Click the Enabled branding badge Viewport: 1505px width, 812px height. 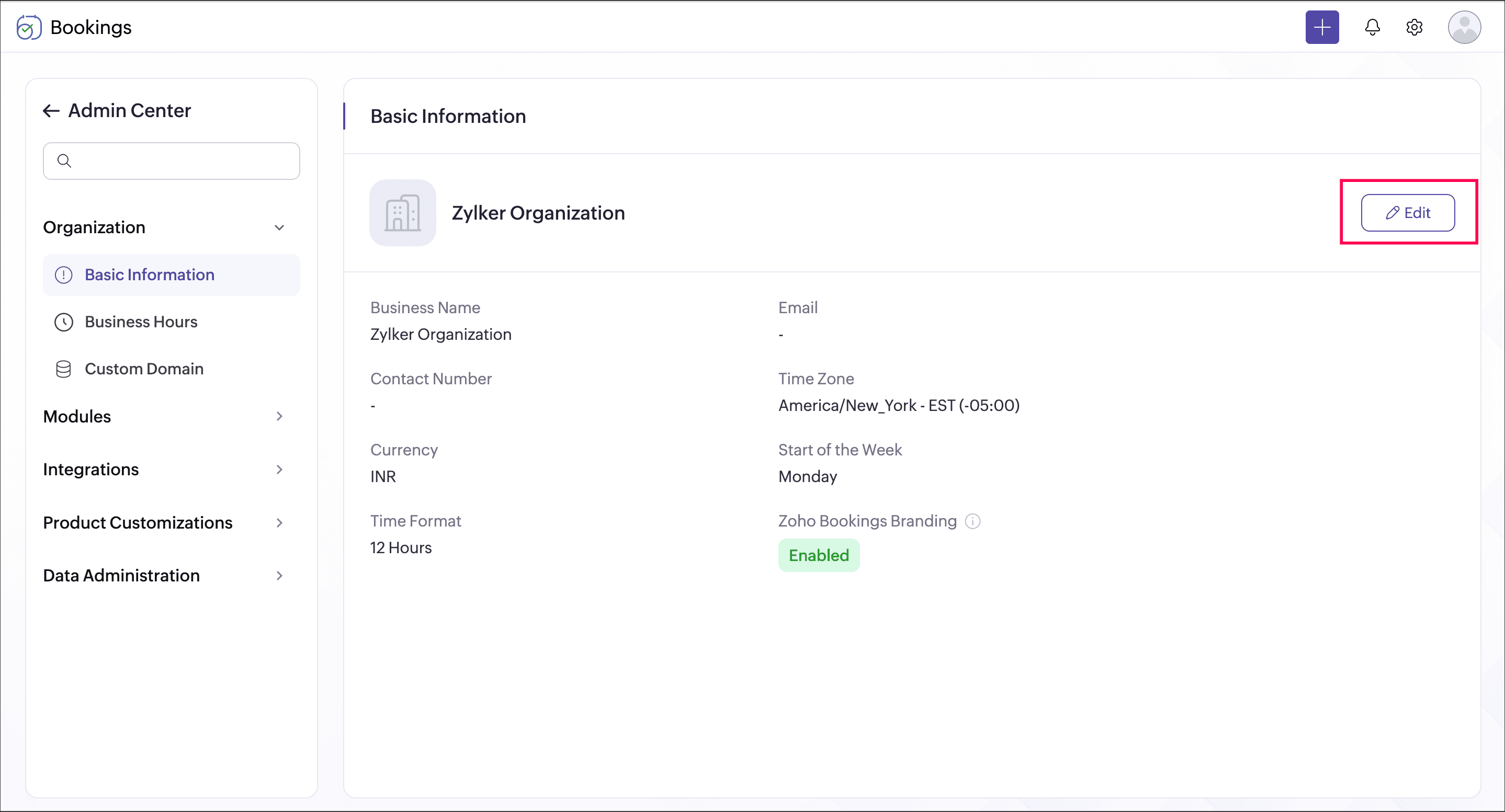(x=818, y=555)
